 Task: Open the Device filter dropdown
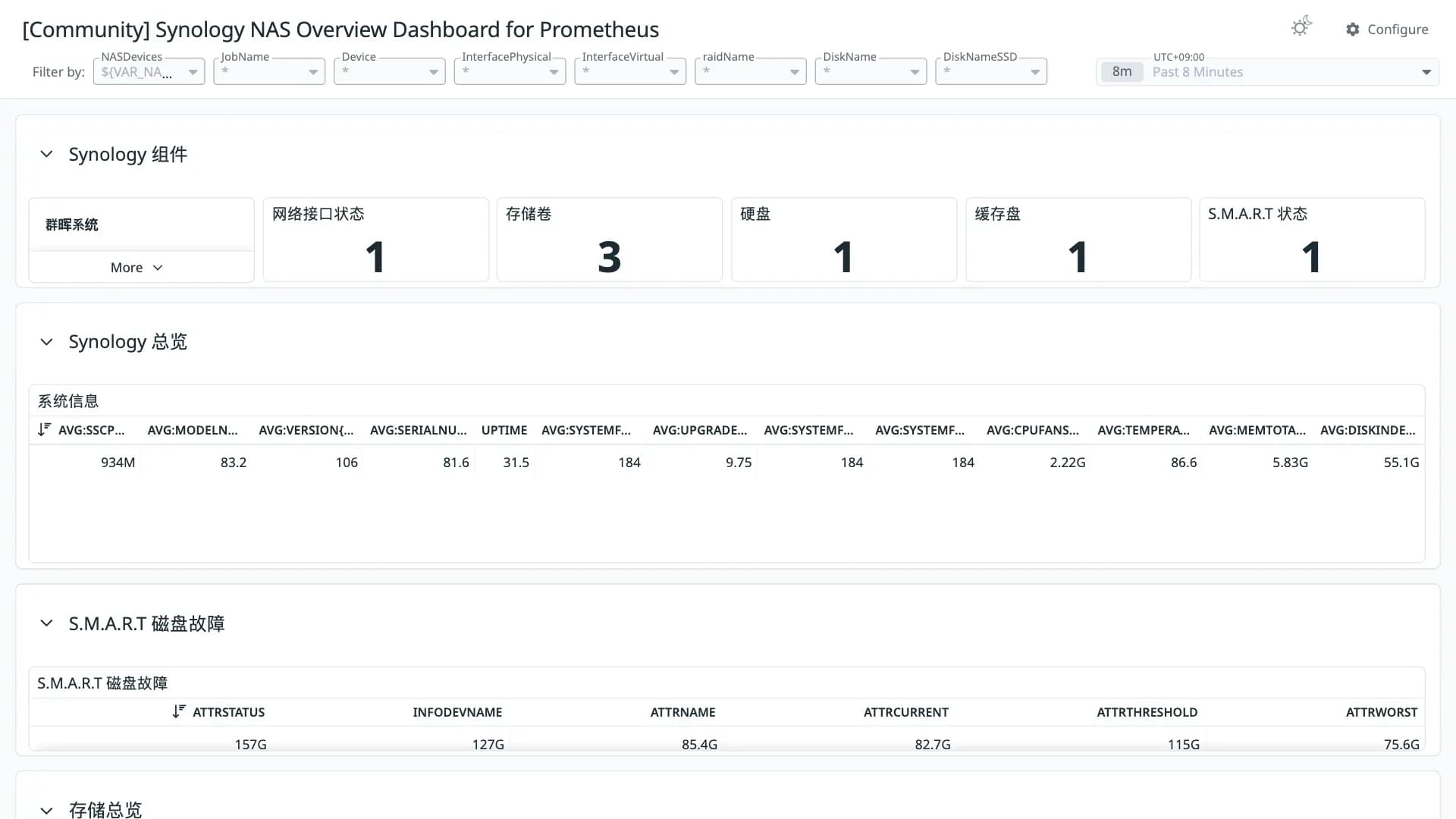[389, 71]
